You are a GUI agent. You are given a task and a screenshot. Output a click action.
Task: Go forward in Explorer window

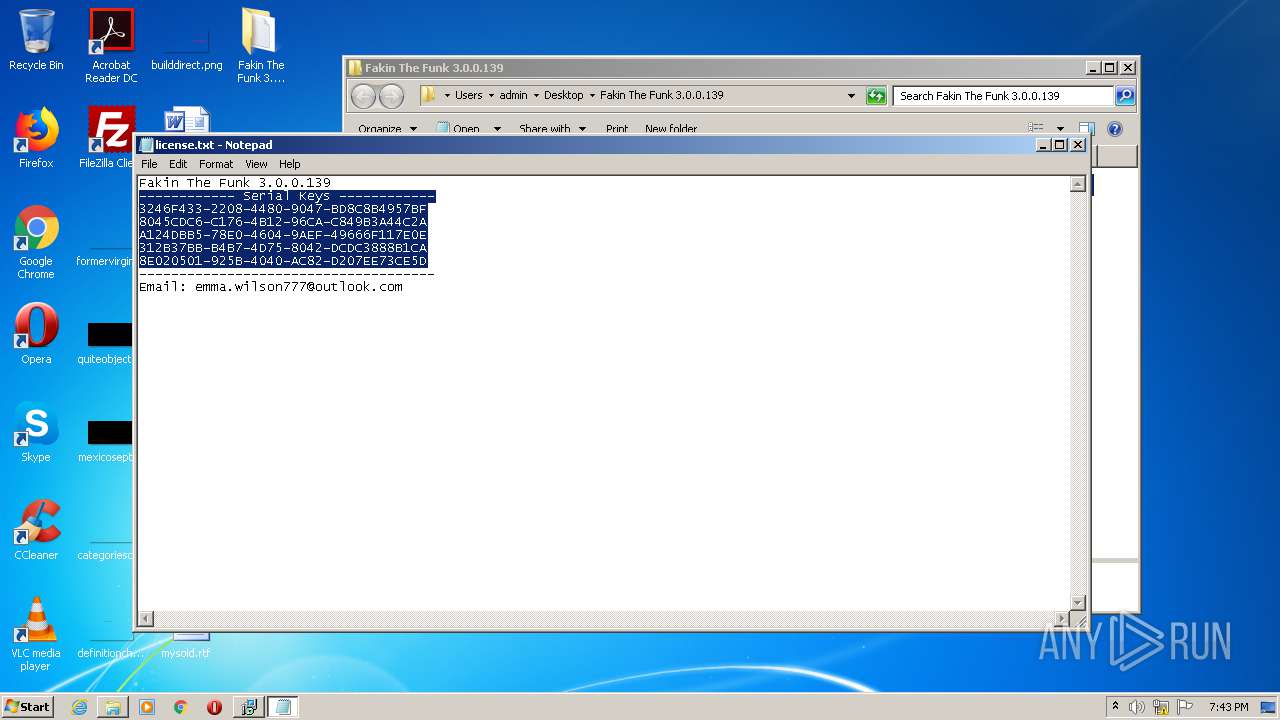[x=391, y=96]
